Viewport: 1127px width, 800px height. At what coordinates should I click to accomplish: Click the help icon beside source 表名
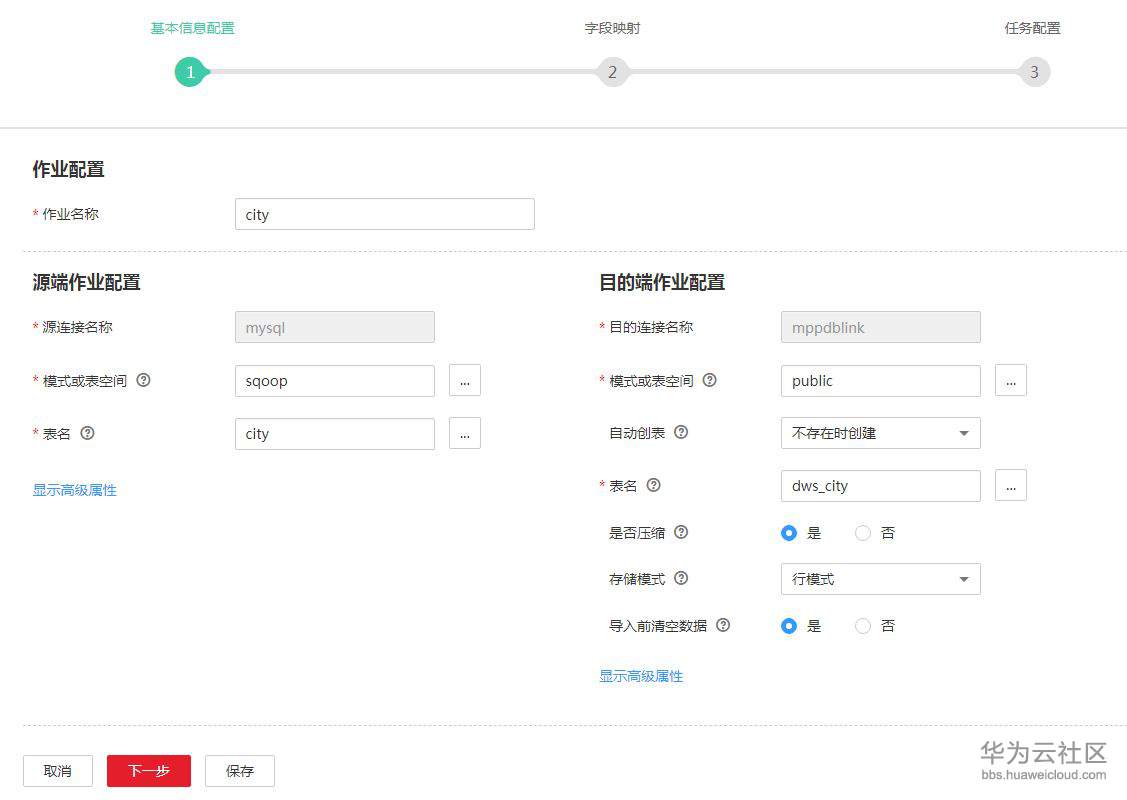pos(87,433)
